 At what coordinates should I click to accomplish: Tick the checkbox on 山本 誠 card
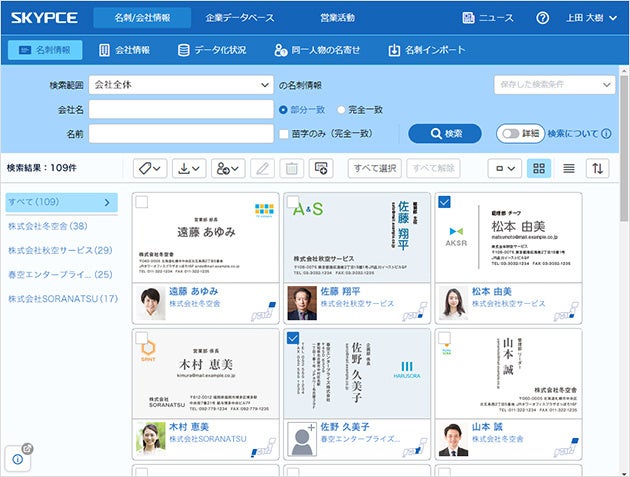point(444,338)
